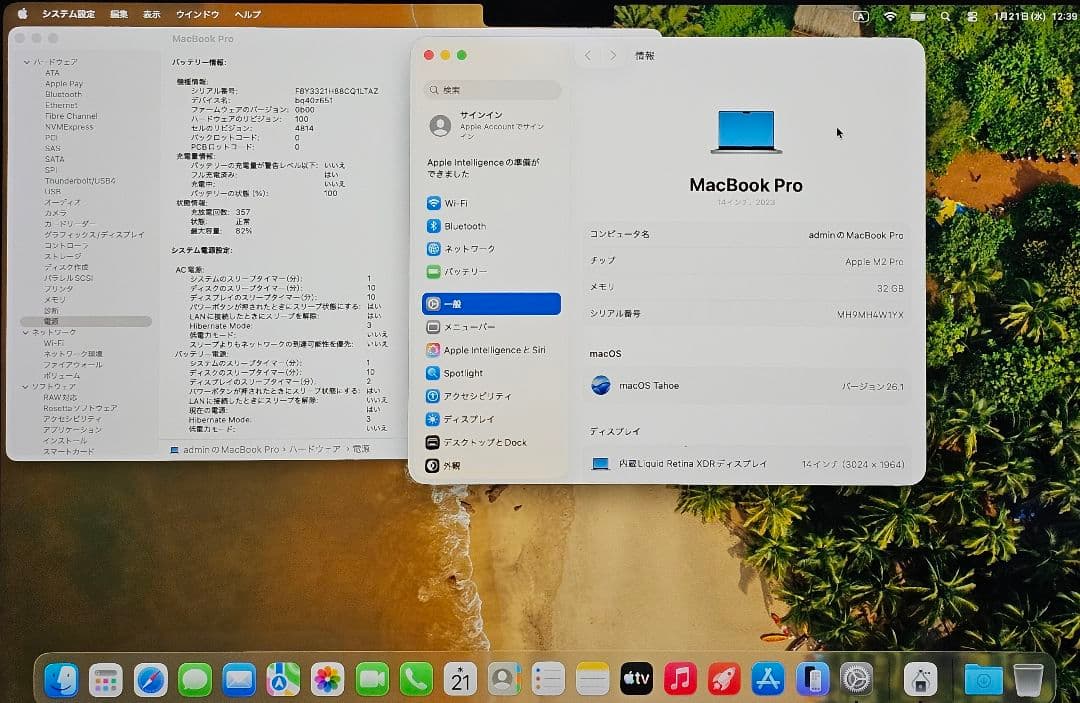Click the back arrow in System Settings
The height and width of the screenshot is (703, 1080).
point(588,56)
